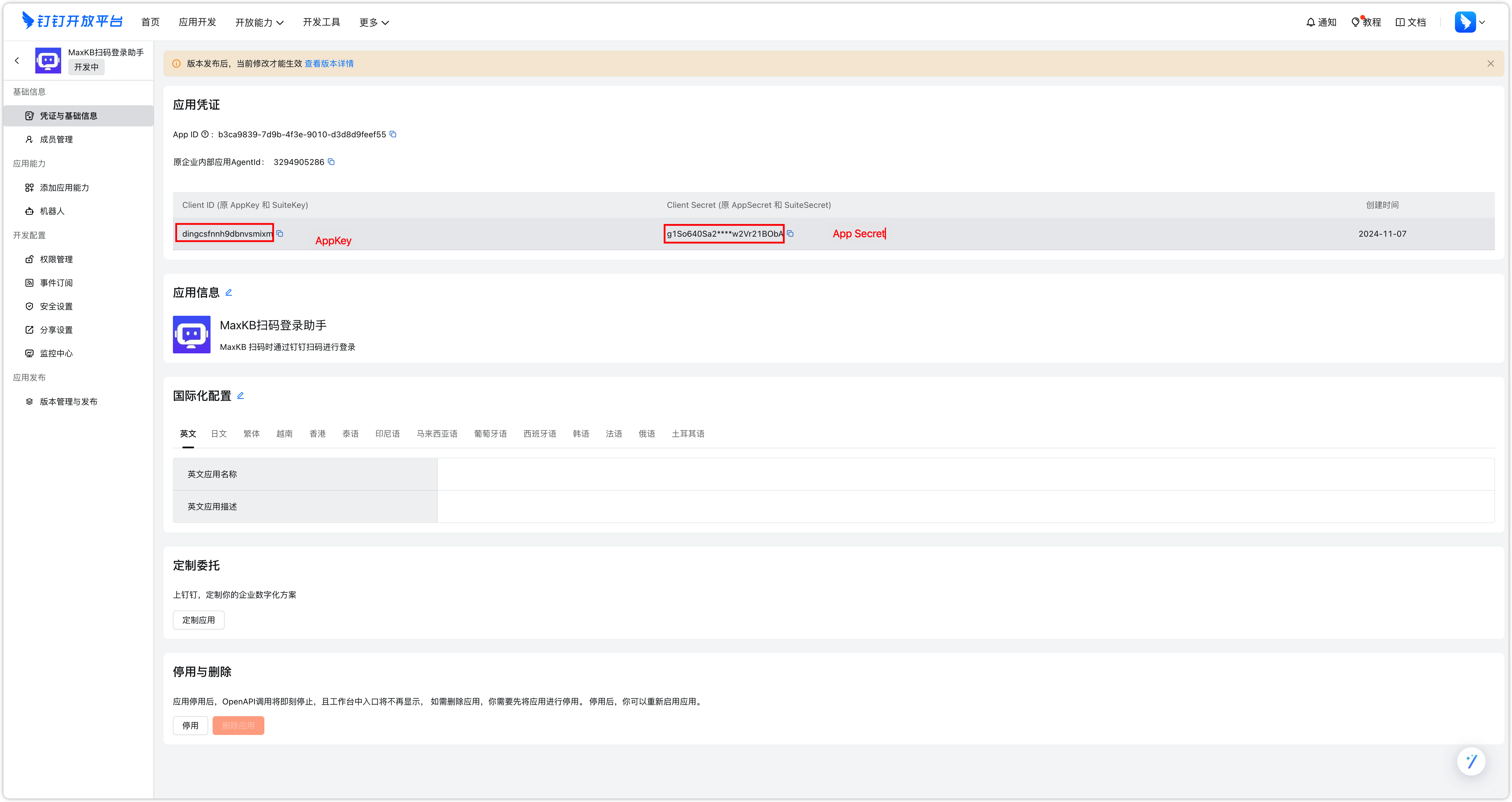Switch to the 日文 language tab
1512x802 pixels.
pos(218,434)
